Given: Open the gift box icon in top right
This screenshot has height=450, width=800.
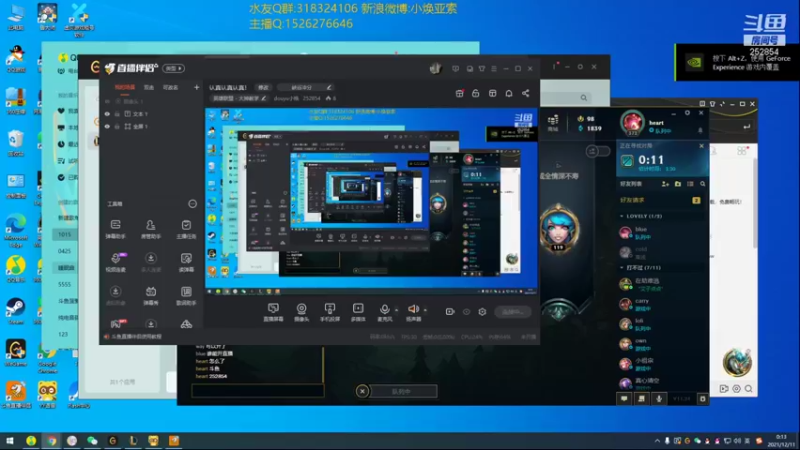Looking at the screenshot, I should pos(459,93).
